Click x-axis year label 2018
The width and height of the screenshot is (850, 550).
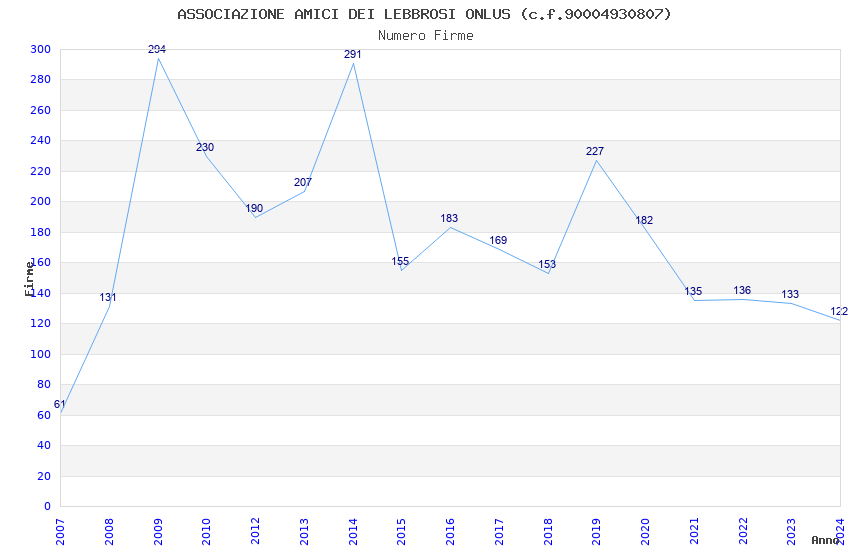coord(548,532)
